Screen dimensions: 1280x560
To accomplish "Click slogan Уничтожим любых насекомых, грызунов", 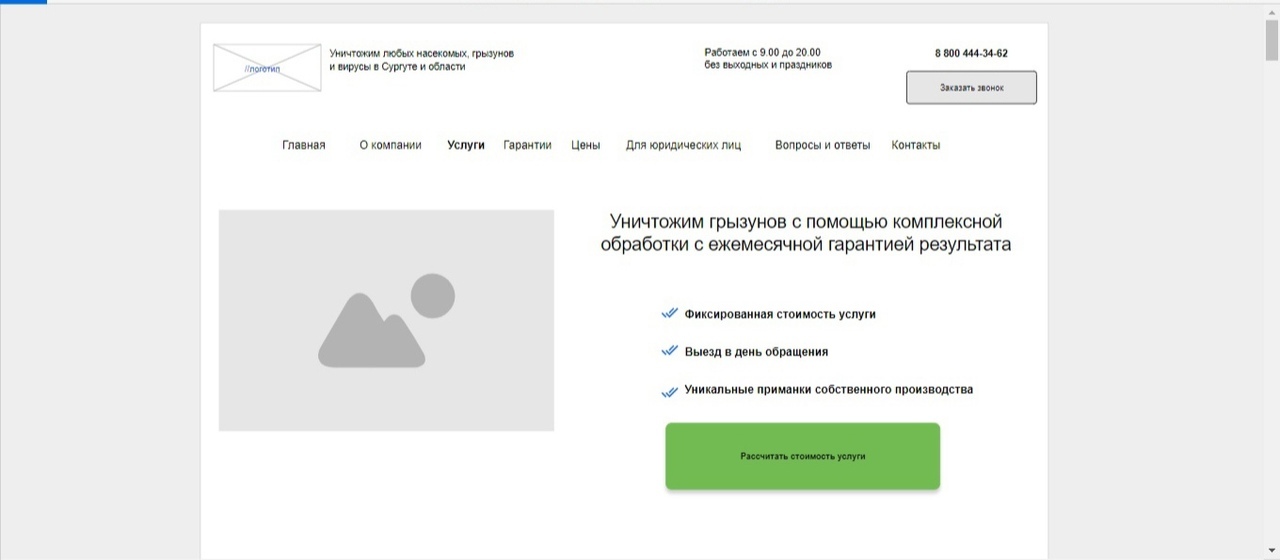I will pos(421,53).
